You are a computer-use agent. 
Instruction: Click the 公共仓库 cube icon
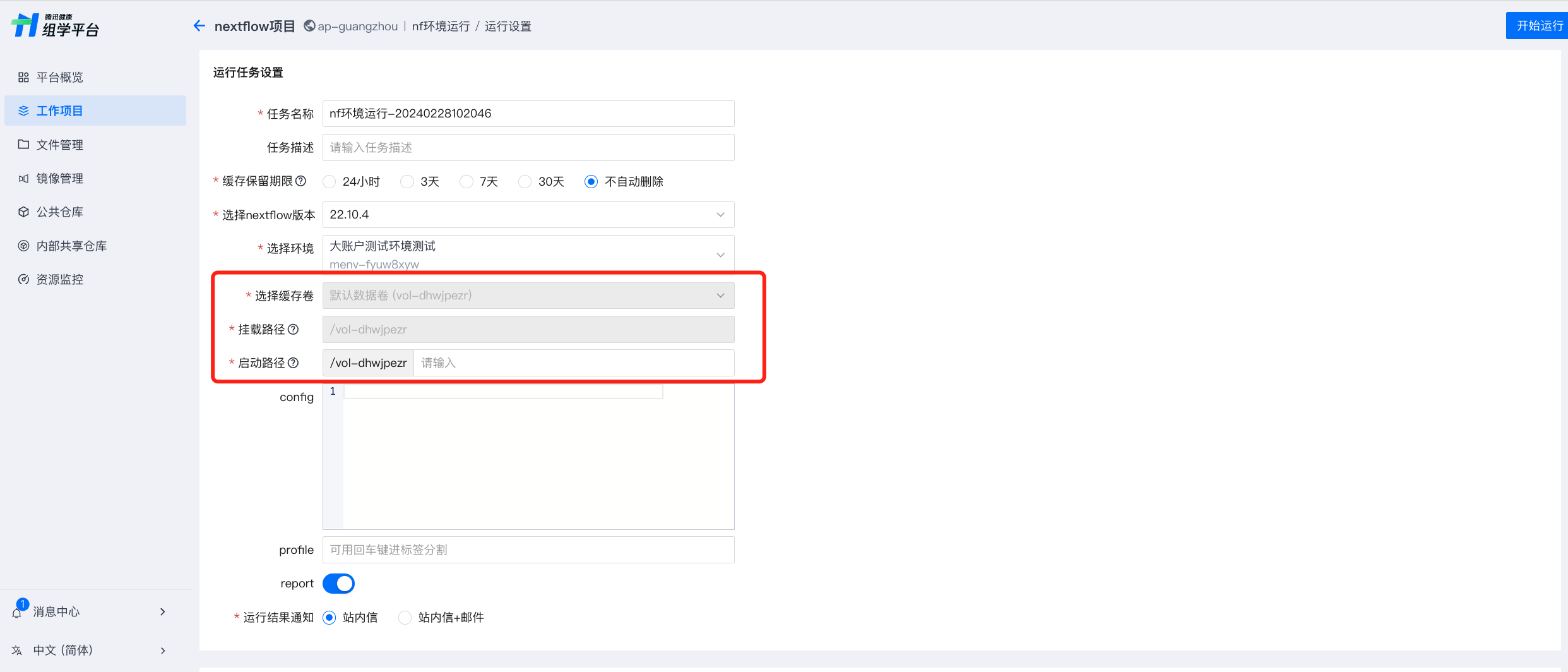[x=23, y=212]
